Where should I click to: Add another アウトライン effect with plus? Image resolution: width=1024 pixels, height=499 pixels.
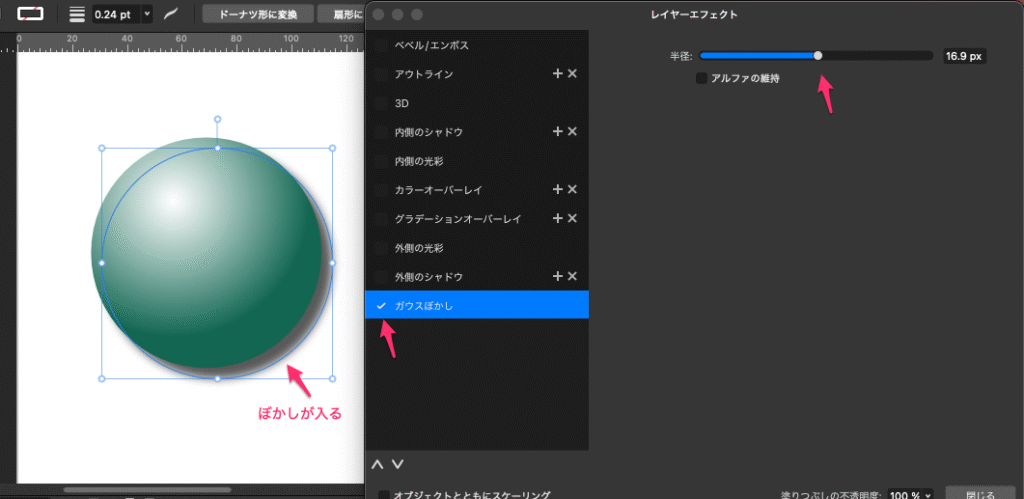tap(557, 74)
